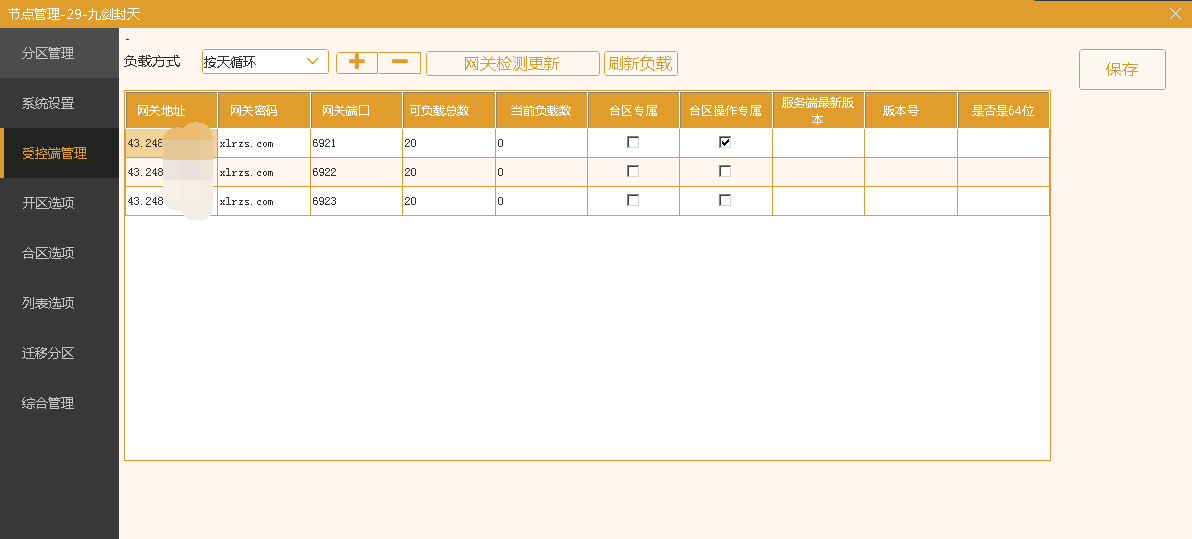The height and width of the screenshot is (539, 1192).
Task: Open 列表选项 from the sidebar
Action: point(48,303)
